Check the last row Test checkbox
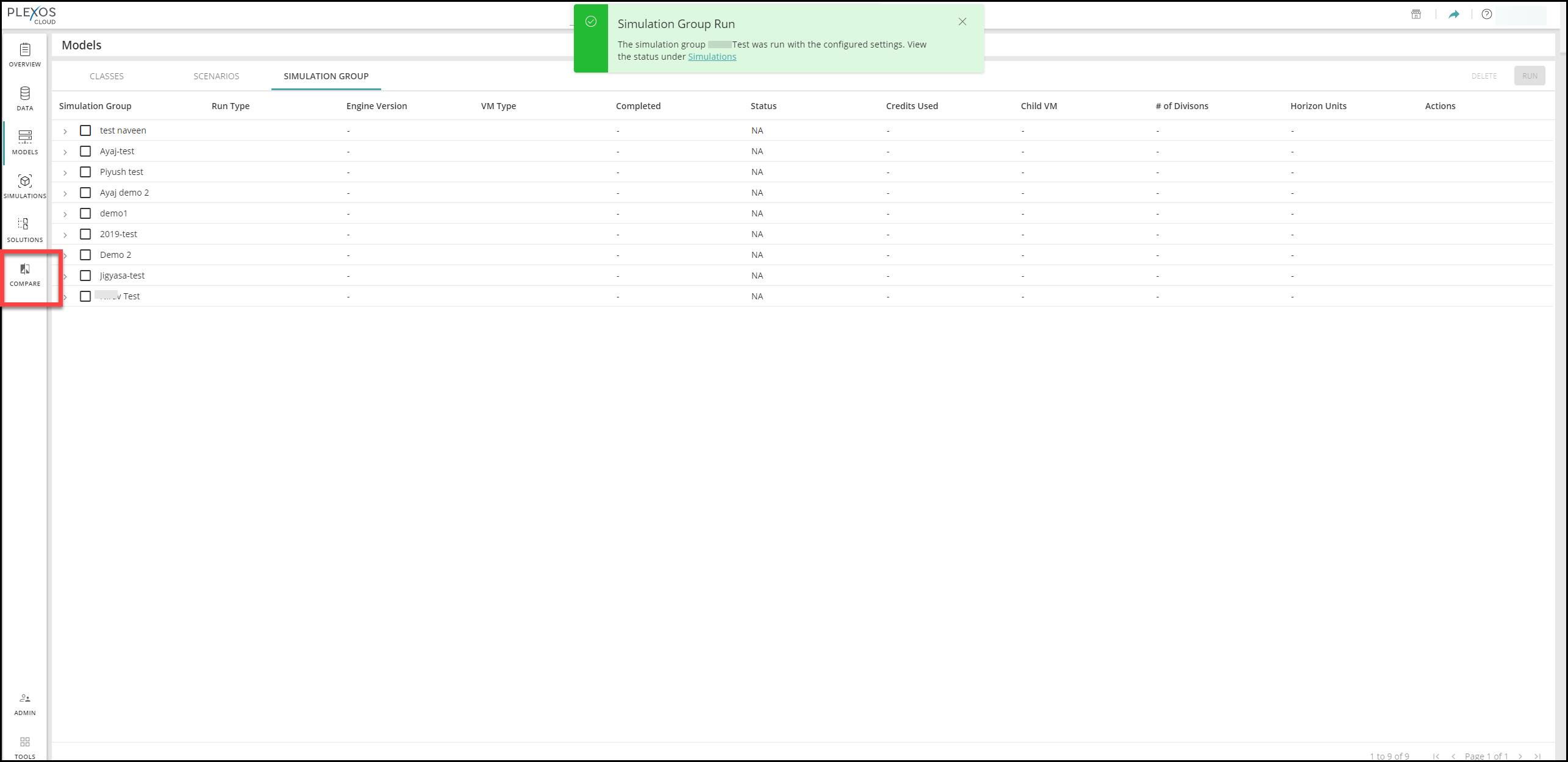 click(85, 296)
